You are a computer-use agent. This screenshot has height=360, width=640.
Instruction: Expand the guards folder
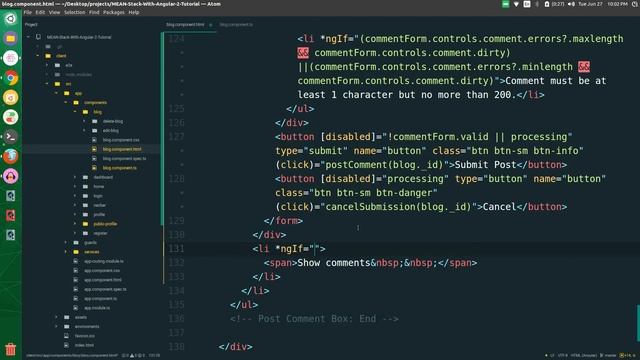coord(66,242)
